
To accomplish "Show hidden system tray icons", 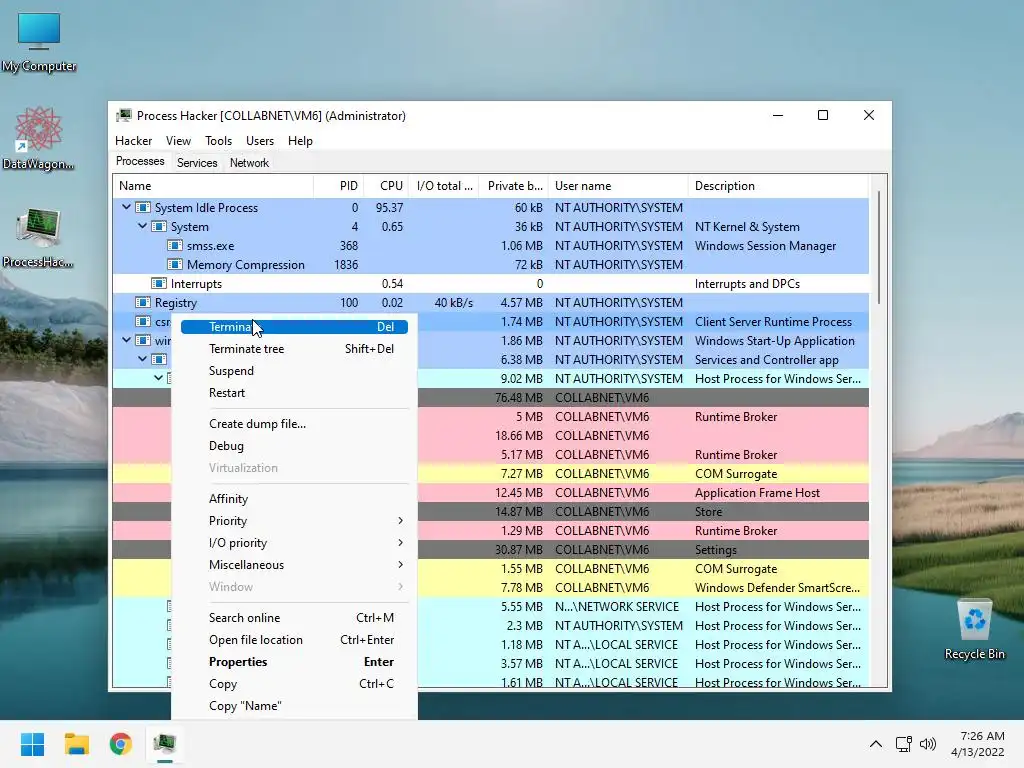I will click(x=876, y=744).
